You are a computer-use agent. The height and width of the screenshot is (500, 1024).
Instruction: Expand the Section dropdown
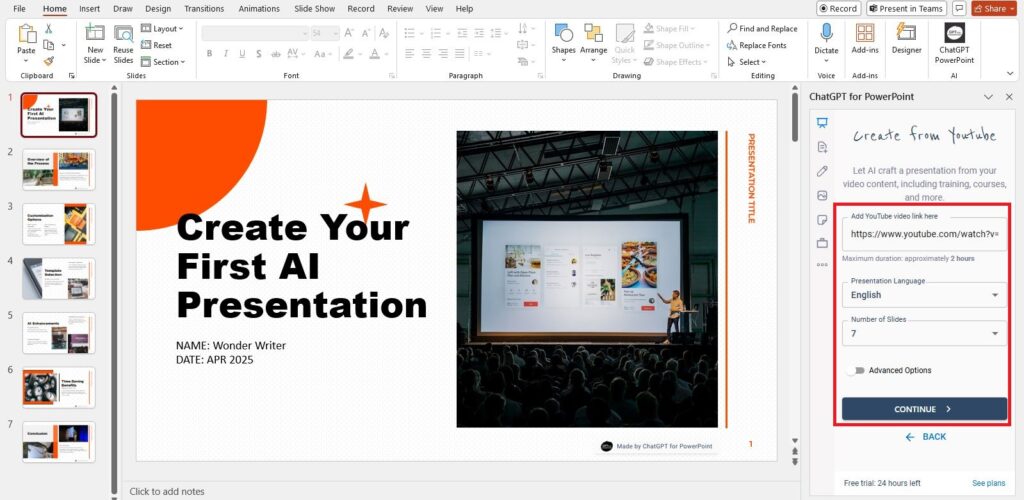point(163,62)
